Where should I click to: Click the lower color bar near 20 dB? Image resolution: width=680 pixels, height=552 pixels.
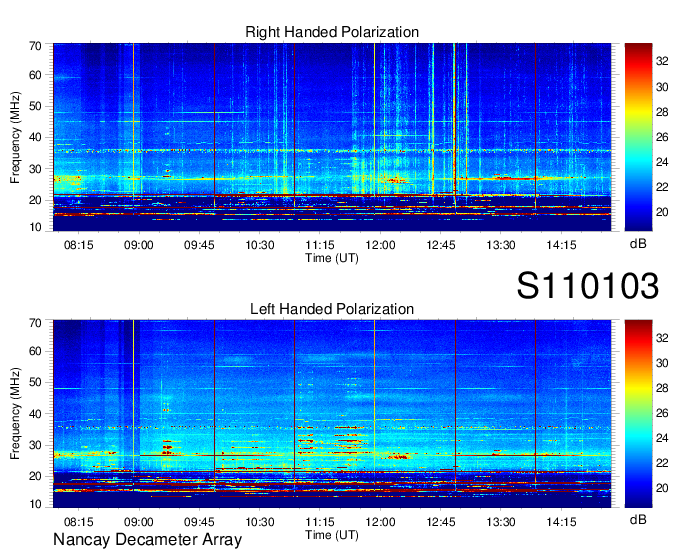tap(638, 488)
